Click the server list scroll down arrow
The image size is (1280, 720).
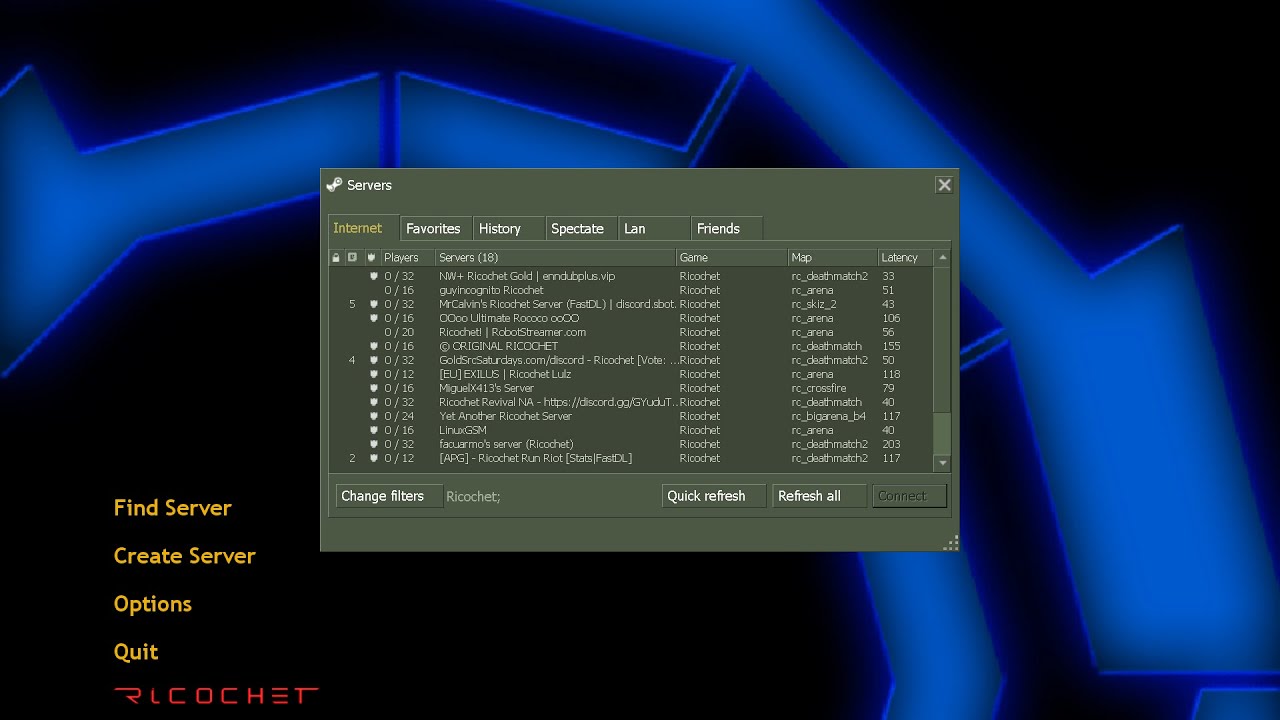(942, 463)
